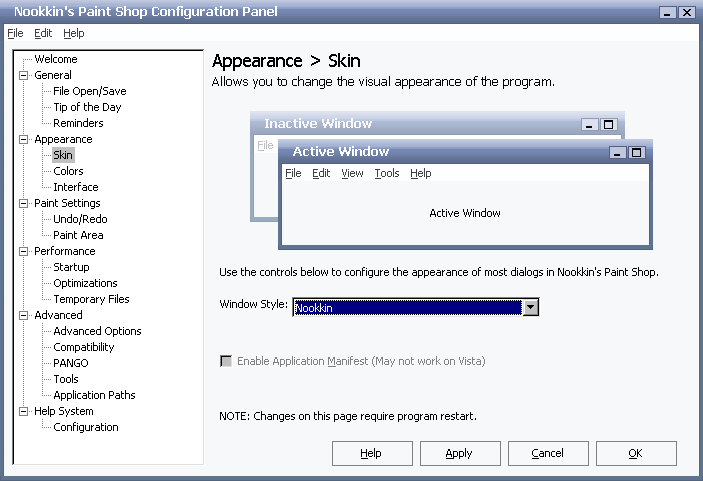Click the Help button
Screen dimensions: 703x481
[372, 454]
